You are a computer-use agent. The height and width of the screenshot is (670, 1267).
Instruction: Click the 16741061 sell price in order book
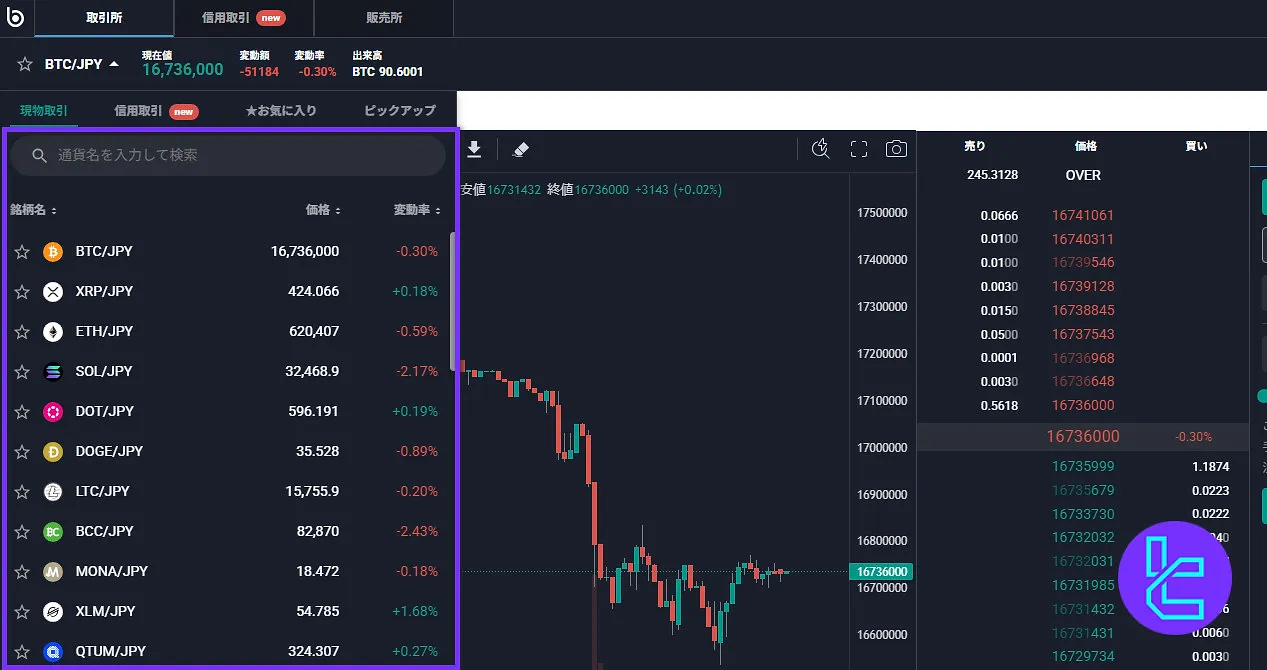click(1082, 215)
